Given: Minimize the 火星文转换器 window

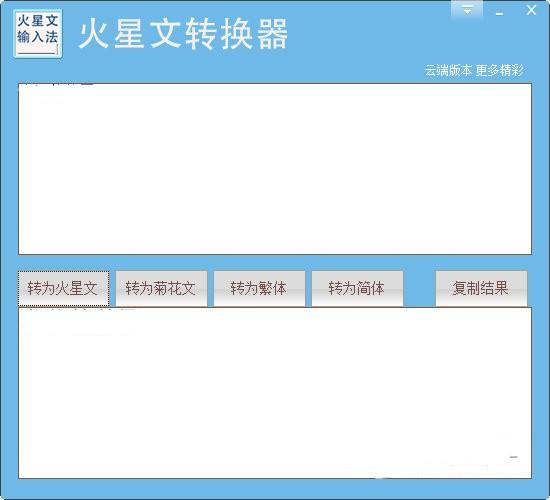Looking at the screenshot, I should point(499,12).
